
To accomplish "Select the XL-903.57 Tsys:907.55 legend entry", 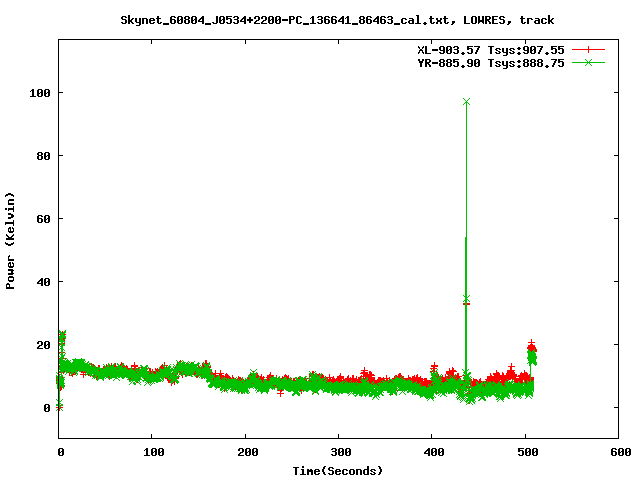I will pos(491,50).
